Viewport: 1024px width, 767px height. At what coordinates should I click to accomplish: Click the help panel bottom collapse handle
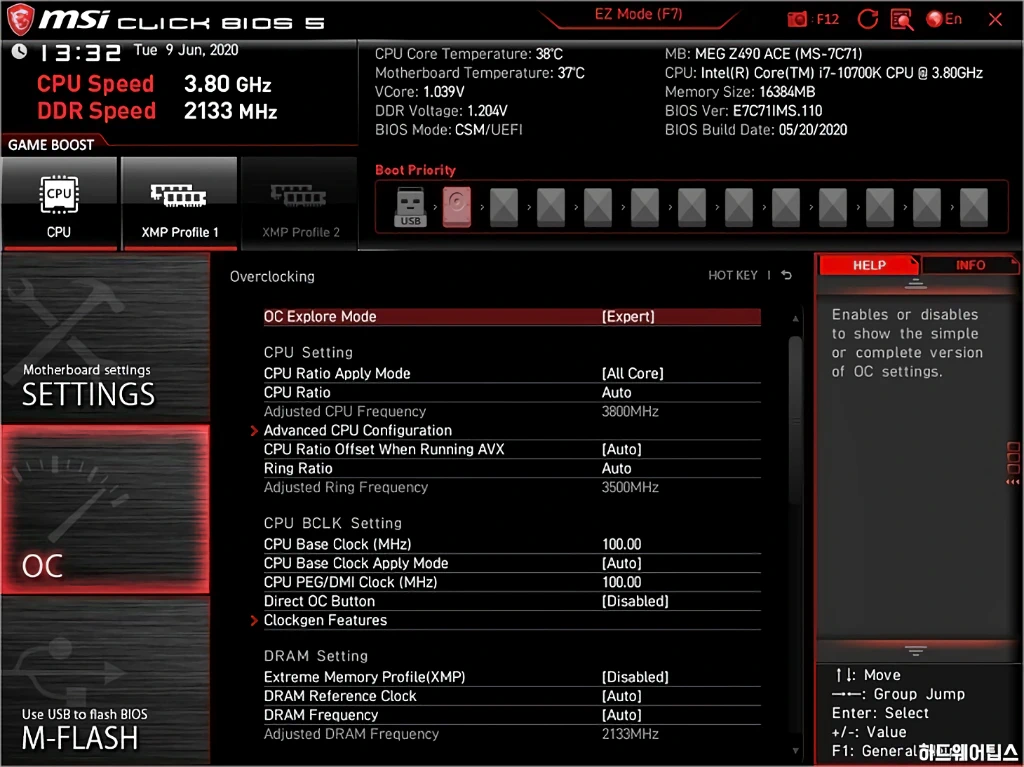click(x=916, y=651)
